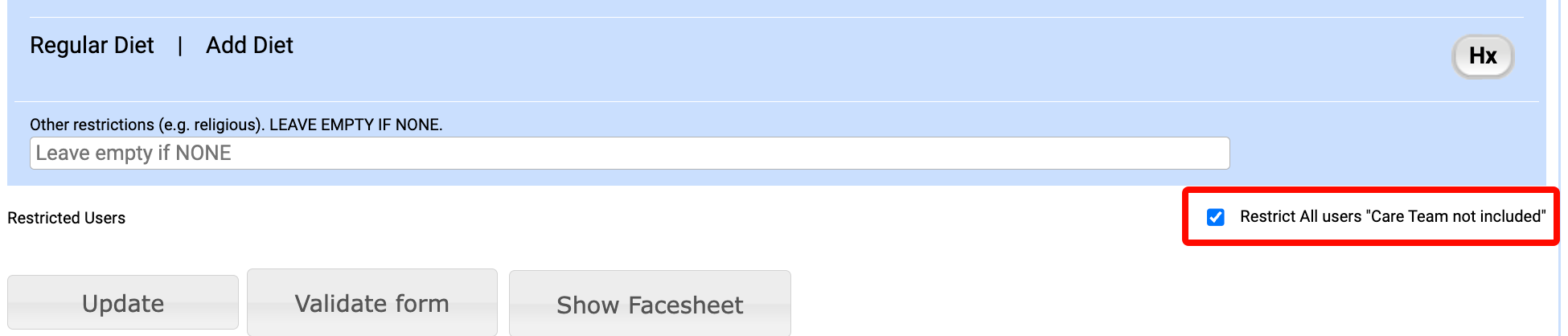Display the patient facesheet
Viewport: 1568px width, 336px height.
pos(650,304)
